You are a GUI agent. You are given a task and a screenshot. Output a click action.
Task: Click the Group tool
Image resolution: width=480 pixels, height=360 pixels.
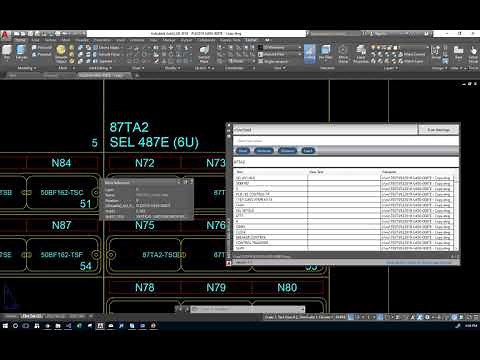pyautogui.click(x=436, y=53)
